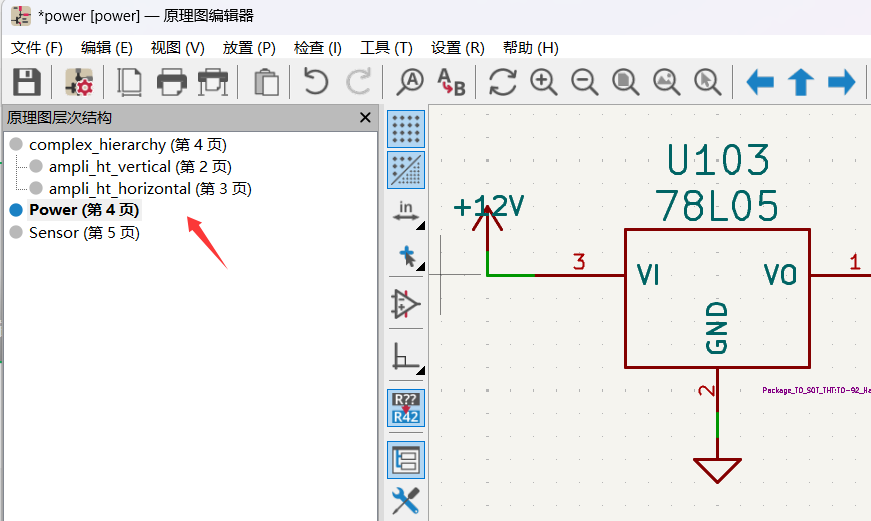Open 文件 (F) menu
Screen dimensions: 871x521
(37, 48)
